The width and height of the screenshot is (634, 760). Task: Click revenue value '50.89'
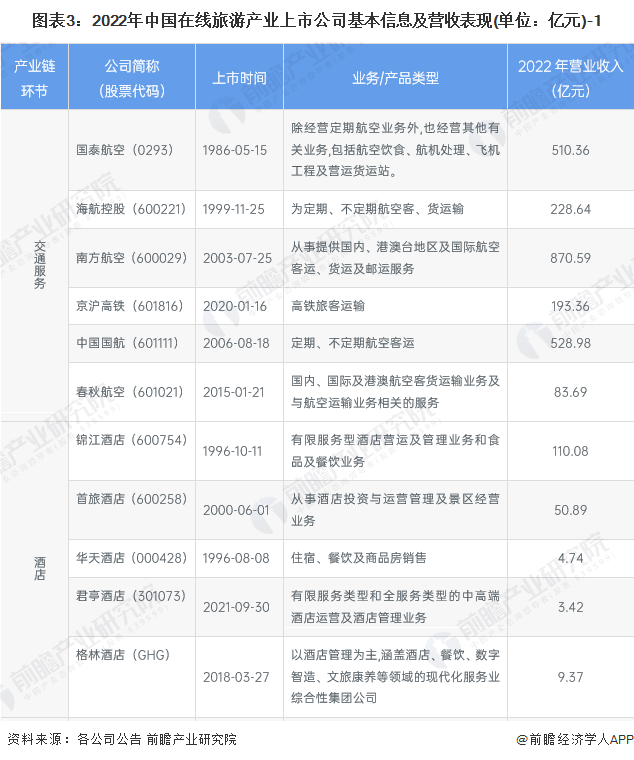[x=571, y=510]
